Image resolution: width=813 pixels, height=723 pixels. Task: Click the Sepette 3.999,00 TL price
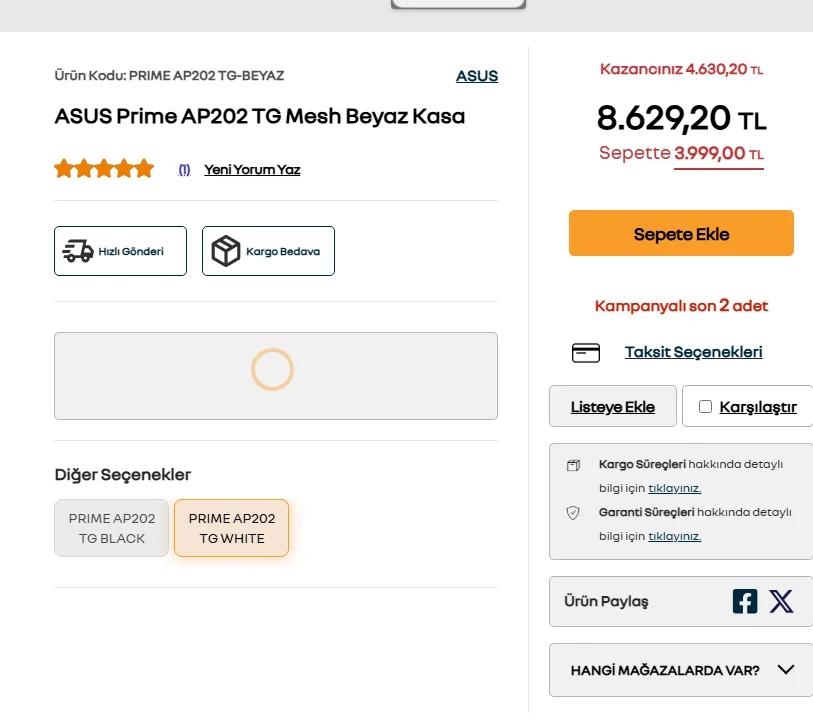681,154
